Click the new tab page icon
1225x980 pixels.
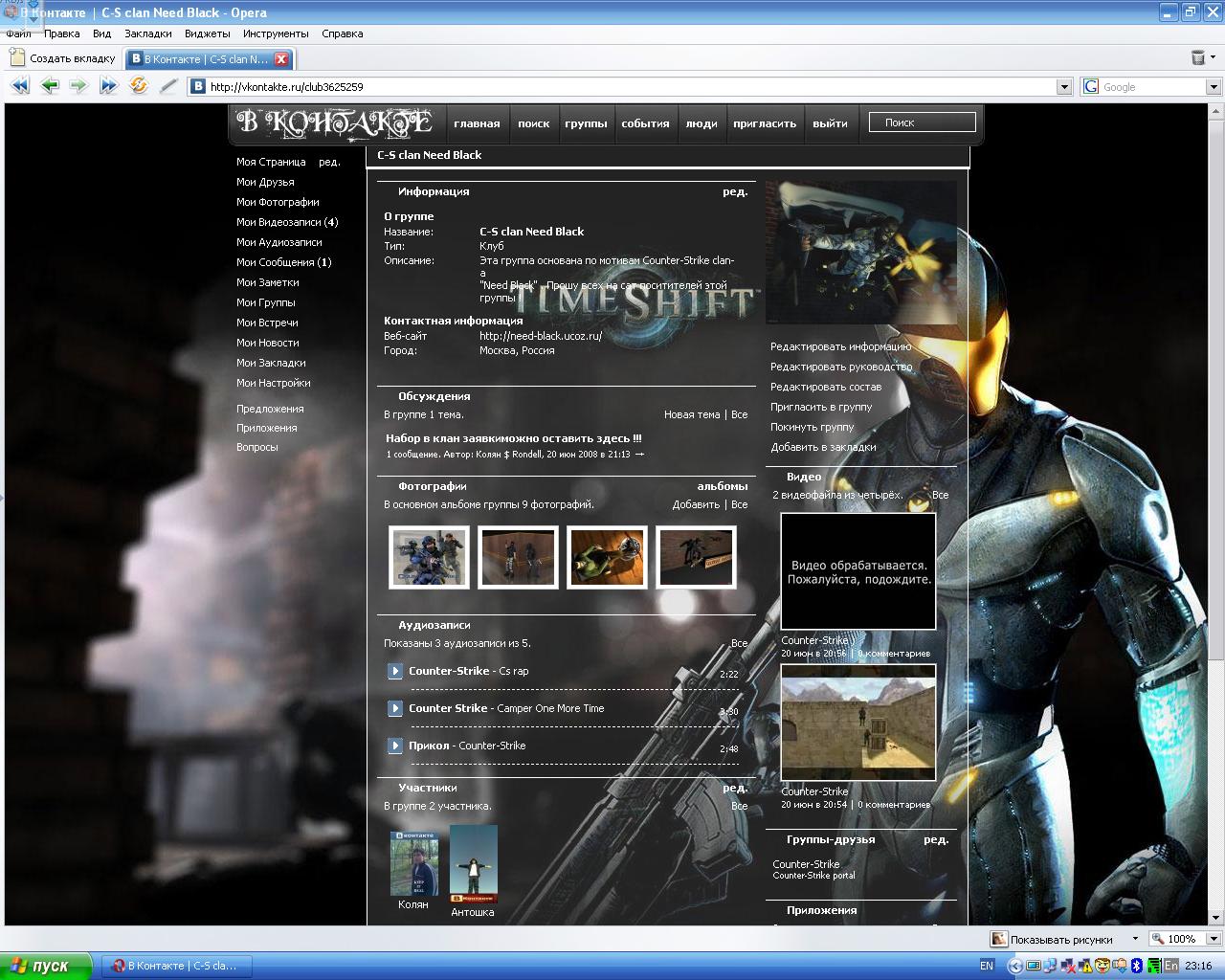coord(17,58)
